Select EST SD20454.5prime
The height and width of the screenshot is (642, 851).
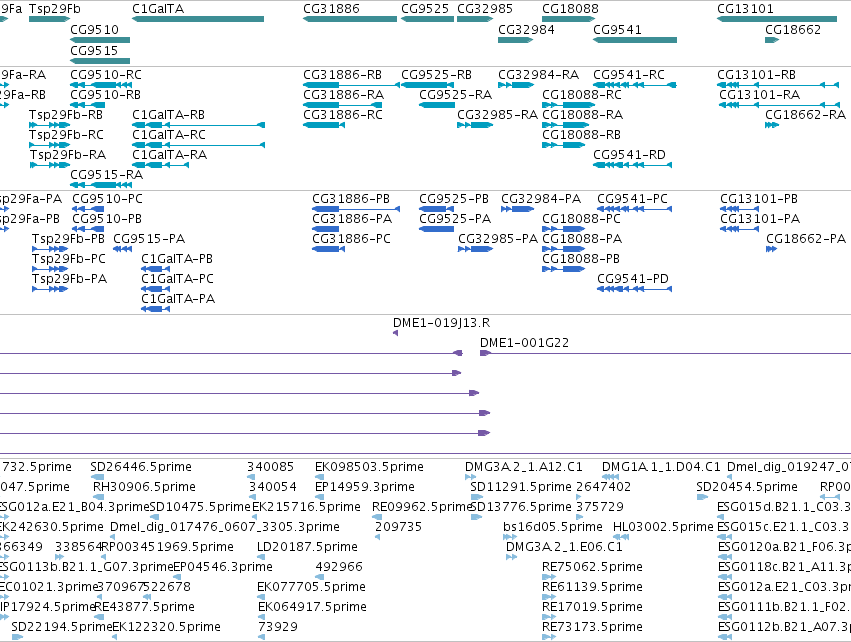tap(702, 497)
